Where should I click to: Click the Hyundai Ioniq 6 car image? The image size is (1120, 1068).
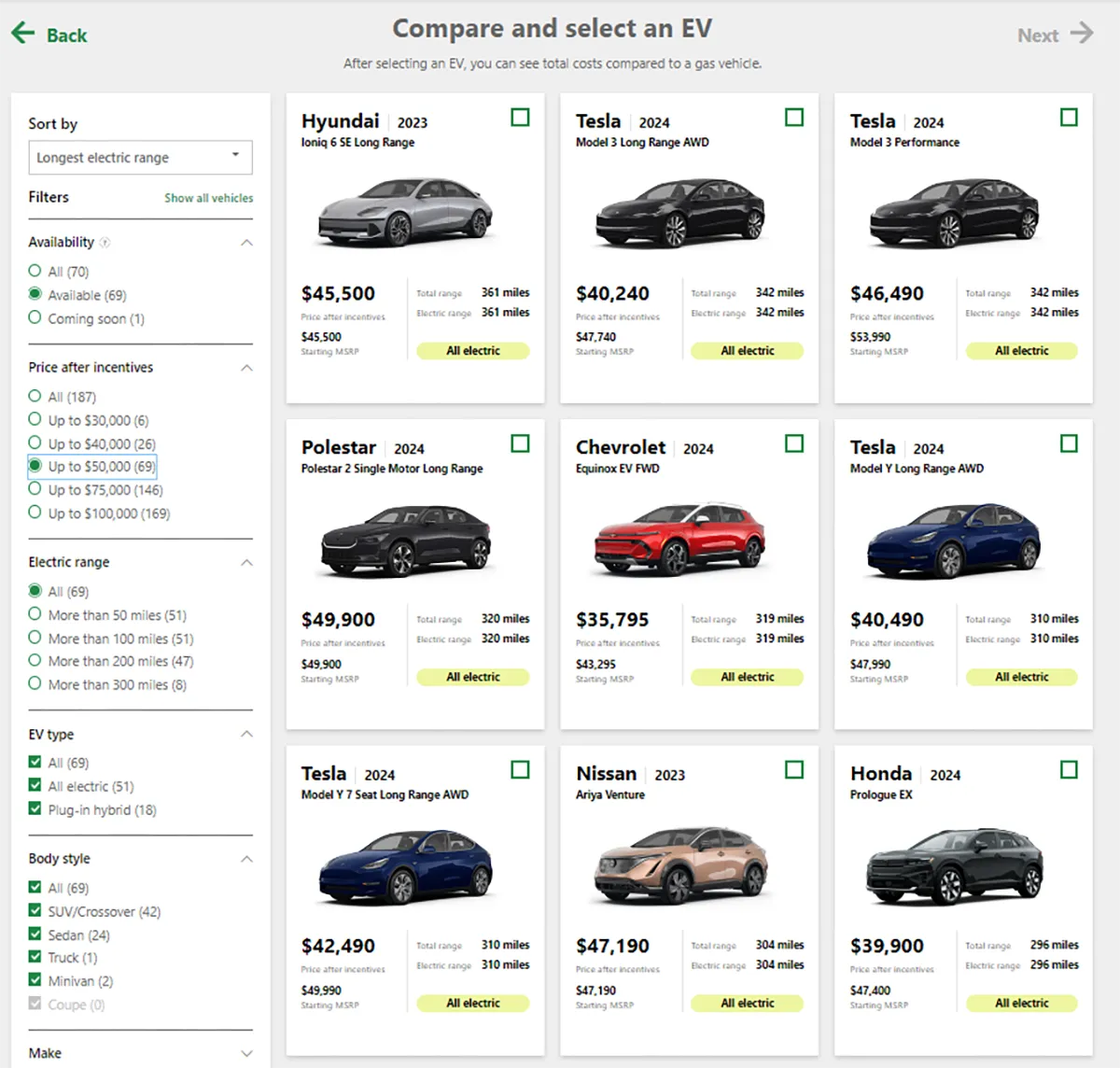pyautogui.click(x=405, y=212)
